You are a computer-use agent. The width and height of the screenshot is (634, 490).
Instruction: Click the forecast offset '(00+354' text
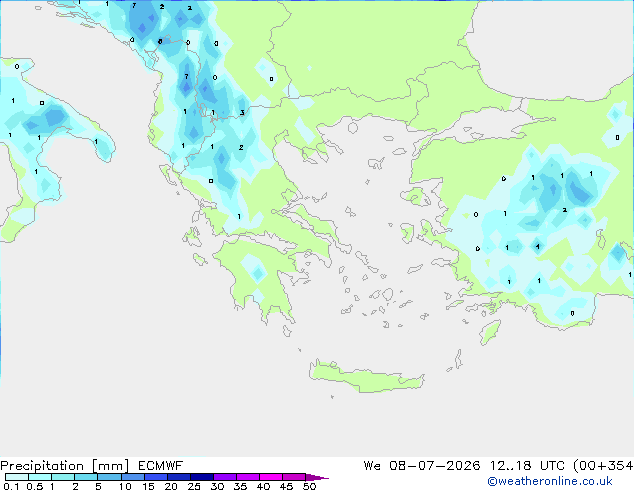pos(603,466)
